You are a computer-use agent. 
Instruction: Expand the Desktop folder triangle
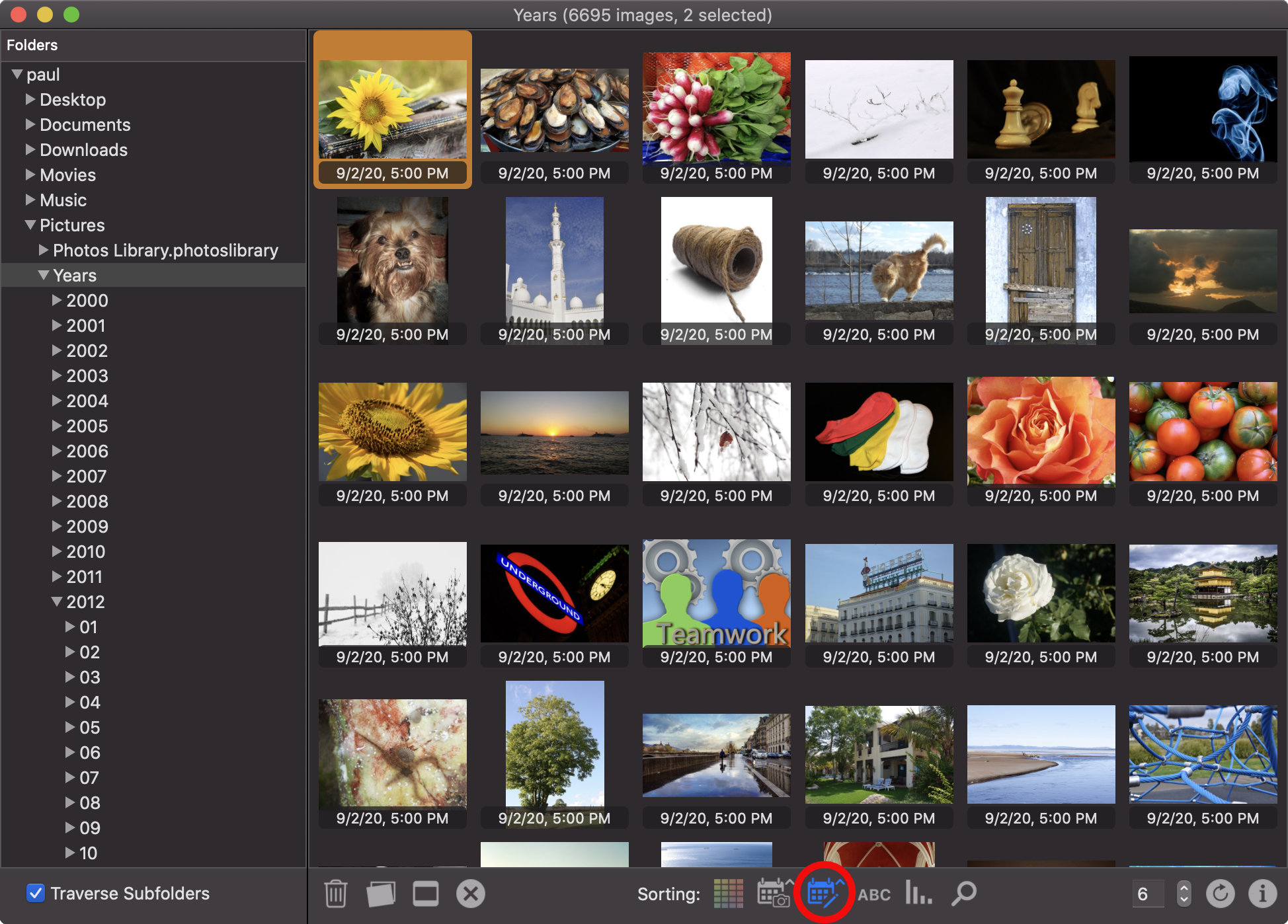pos(30,99)
